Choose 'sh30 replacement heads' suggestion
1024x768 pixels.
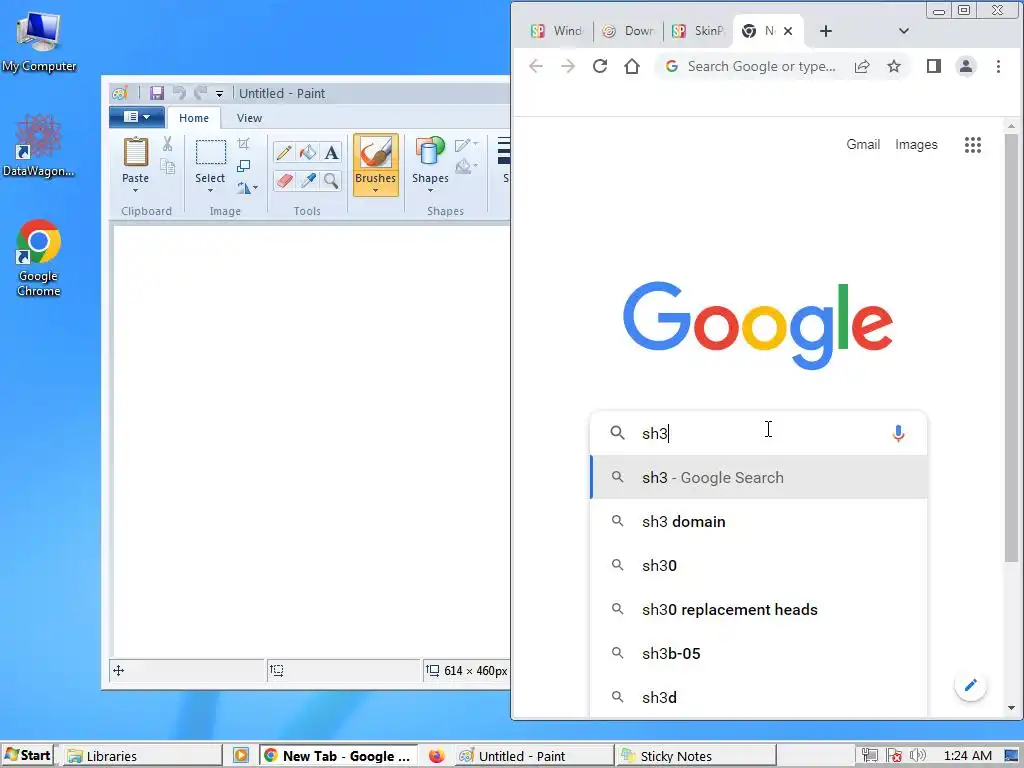pyautogui.click(x=758, y=609)
